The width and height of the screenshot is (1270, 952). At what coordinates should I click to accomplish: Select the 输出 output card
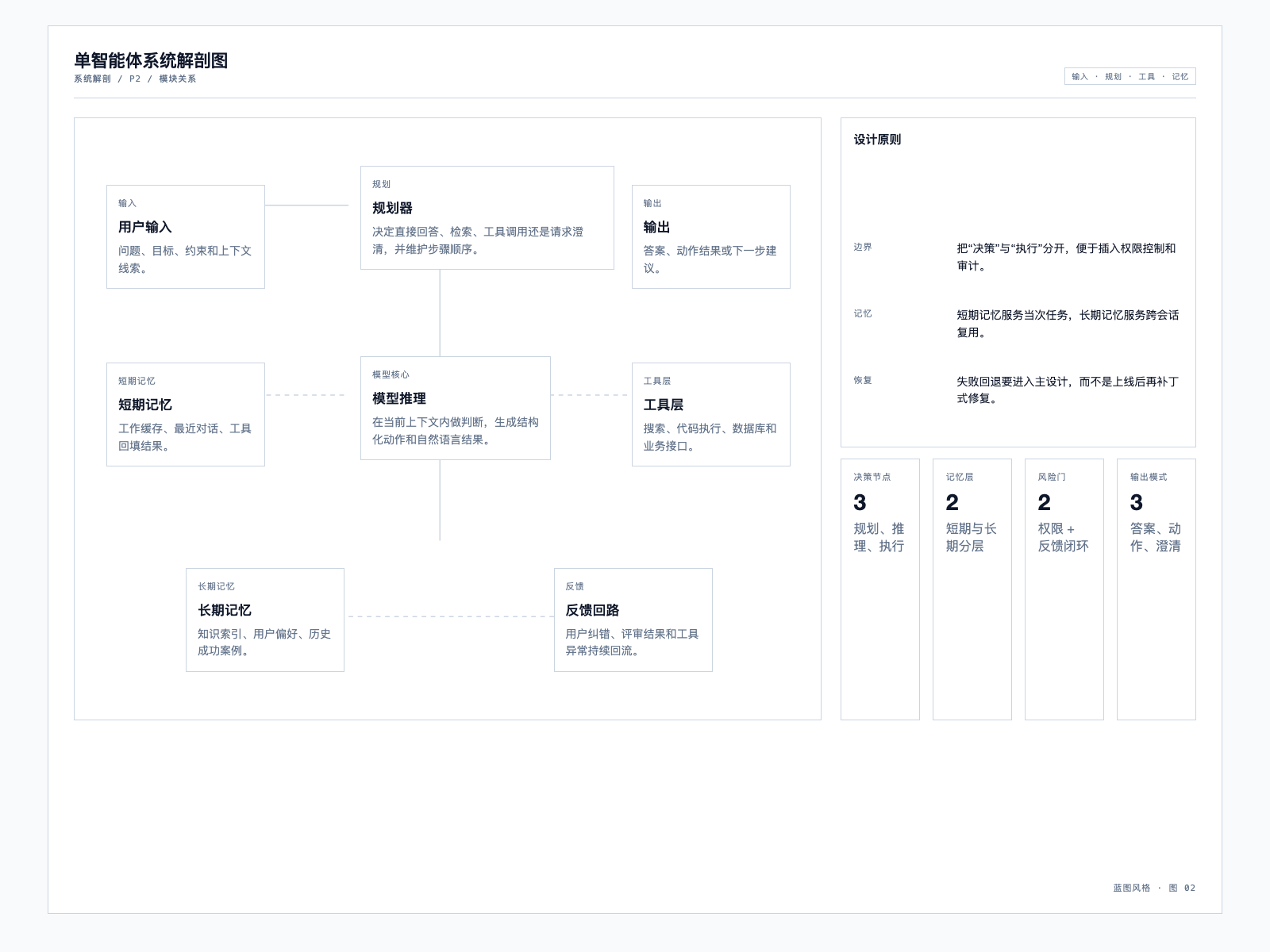point(711,236)
